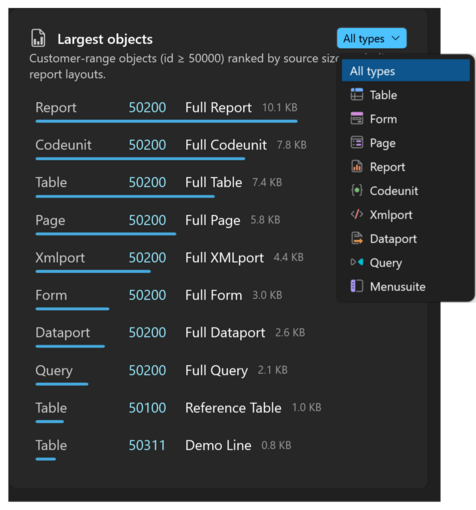Click the Form type icon in dropdown

(357, 119)
